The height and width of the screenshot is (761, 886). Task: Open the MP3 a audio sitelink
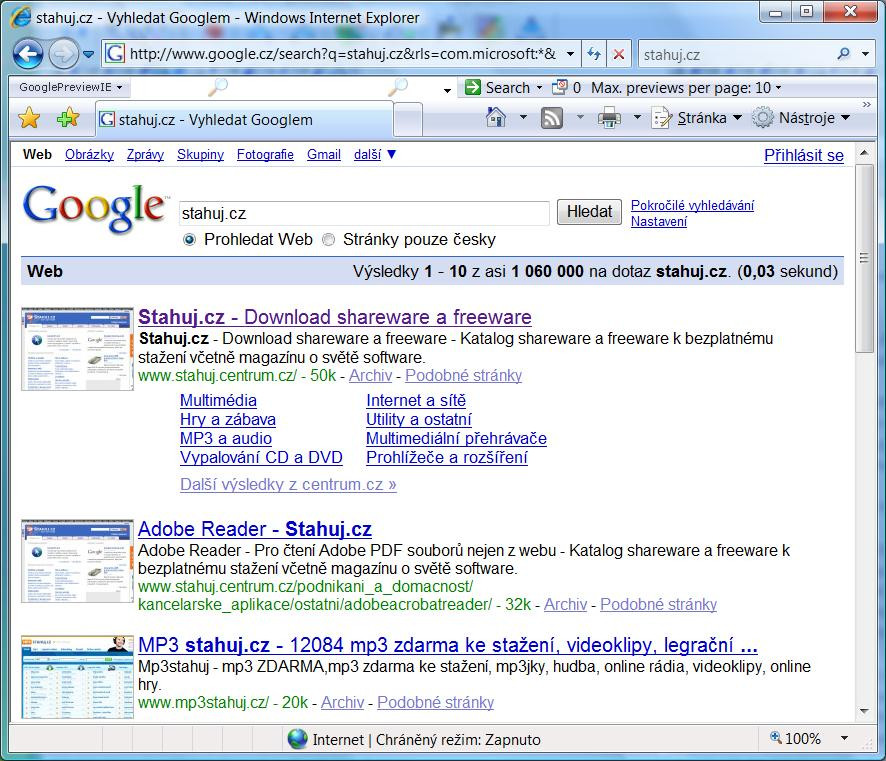point(225,438)
